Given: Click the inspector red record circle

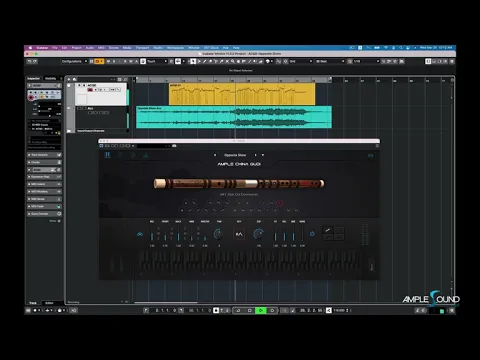Looking at the screenshot, I should (31, 97).
